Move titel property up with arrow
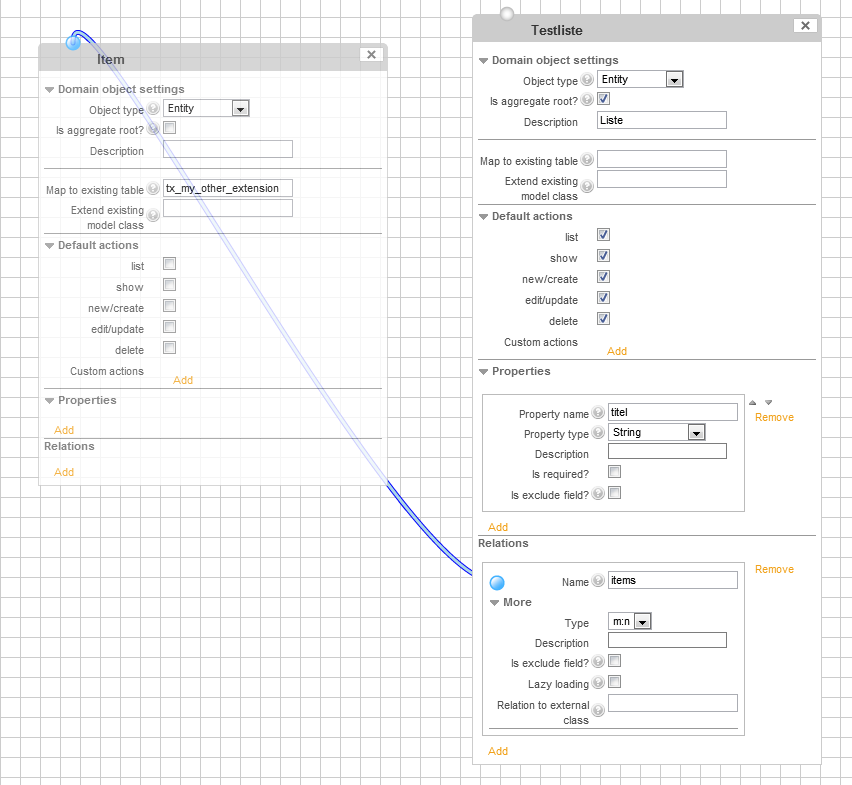The width and height of the screenshot is (852, 785). tap(753, 403)
